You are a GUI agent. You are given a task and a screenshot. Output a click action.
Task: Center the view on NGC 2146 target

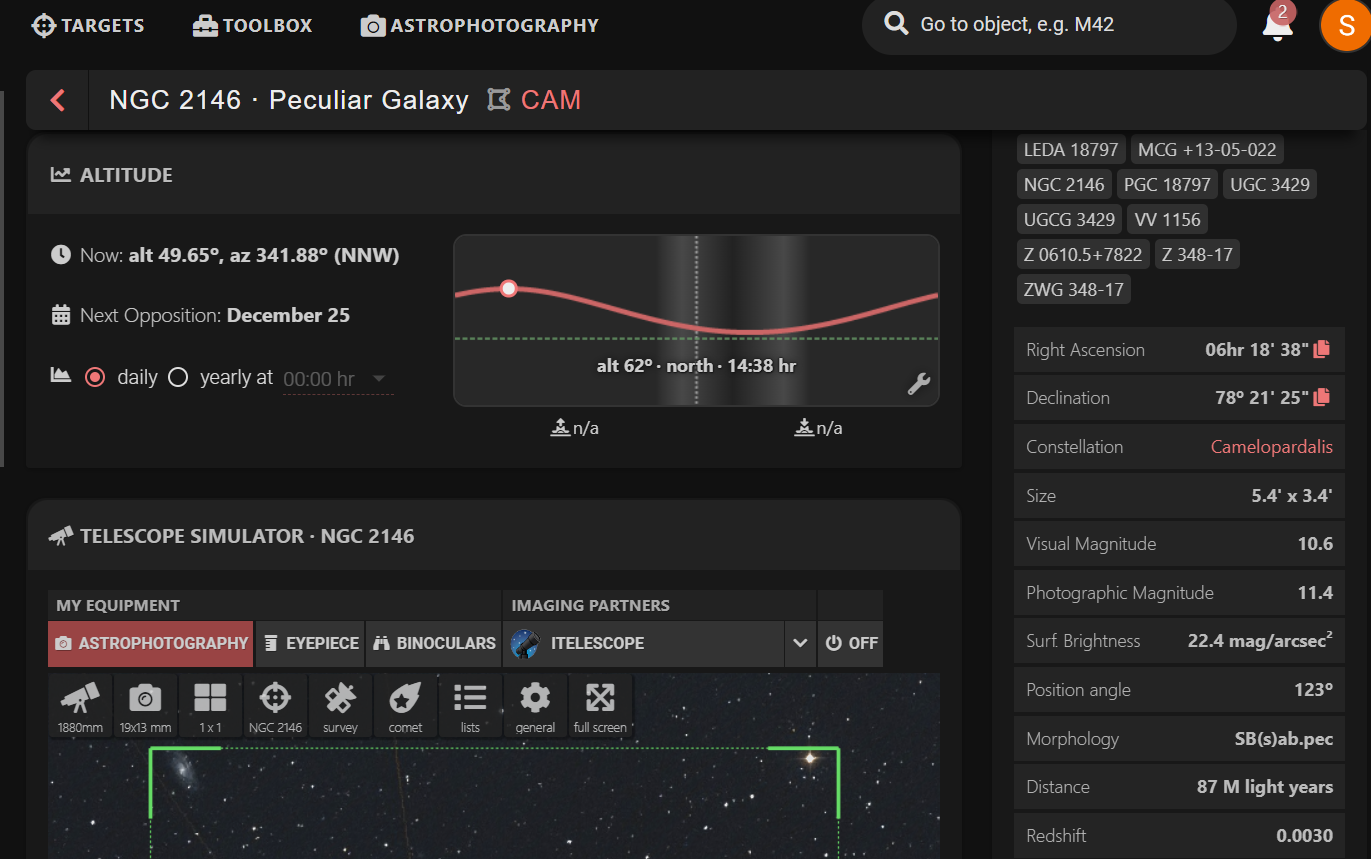pos(275,706)
